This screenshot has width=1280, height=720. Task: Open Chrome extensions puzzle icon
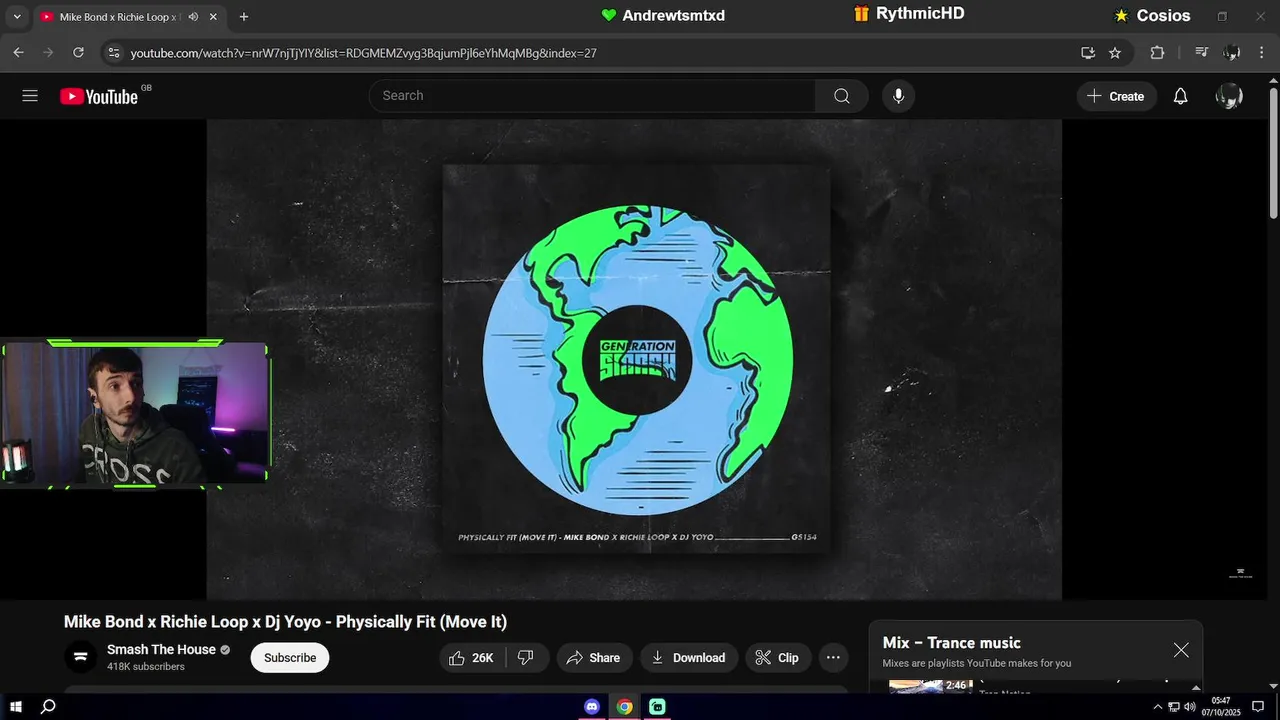pyautogui.click(x=1157, y=53)
